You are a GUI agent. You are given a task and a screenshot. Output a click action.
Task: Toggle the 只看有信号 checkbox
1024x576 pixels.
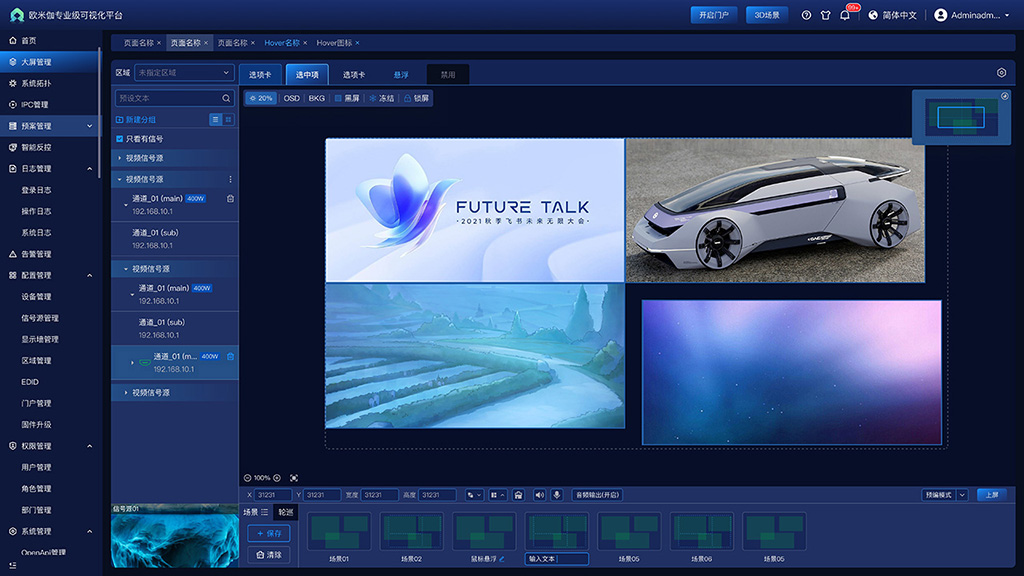tap(120, 139)
